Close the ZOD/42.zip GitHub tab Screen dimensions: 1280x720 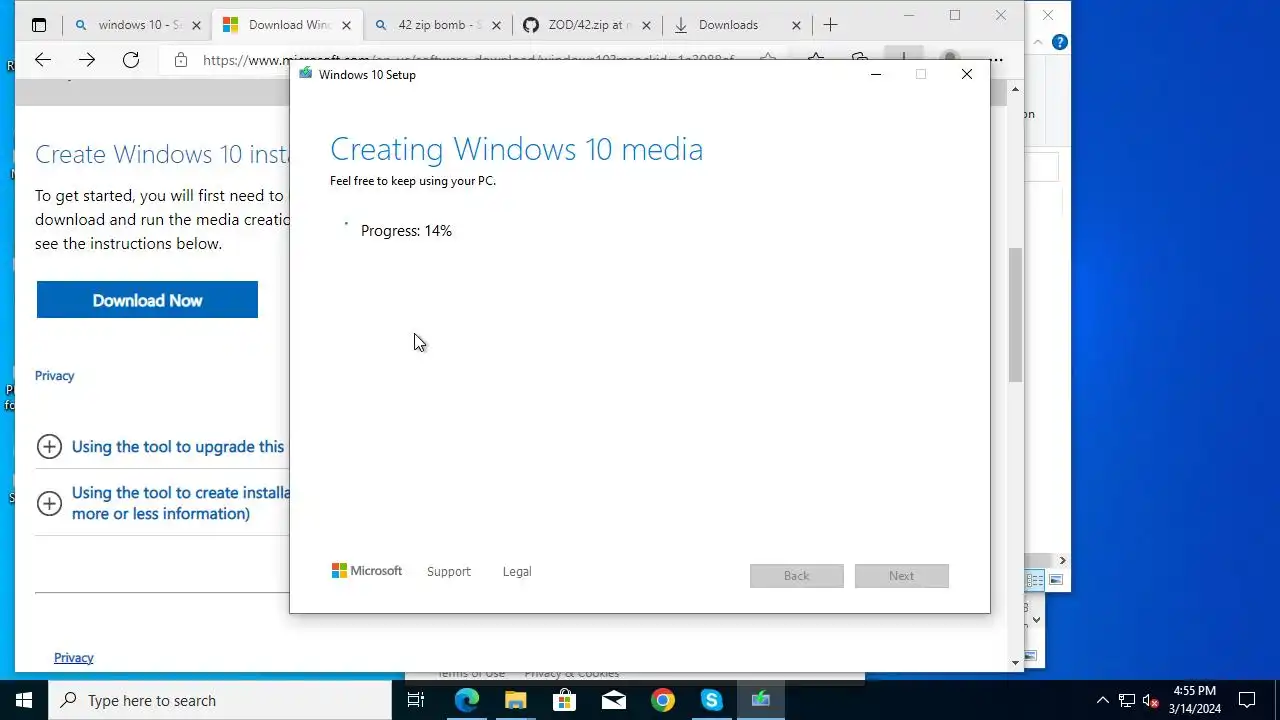click(x=646, y=25)
